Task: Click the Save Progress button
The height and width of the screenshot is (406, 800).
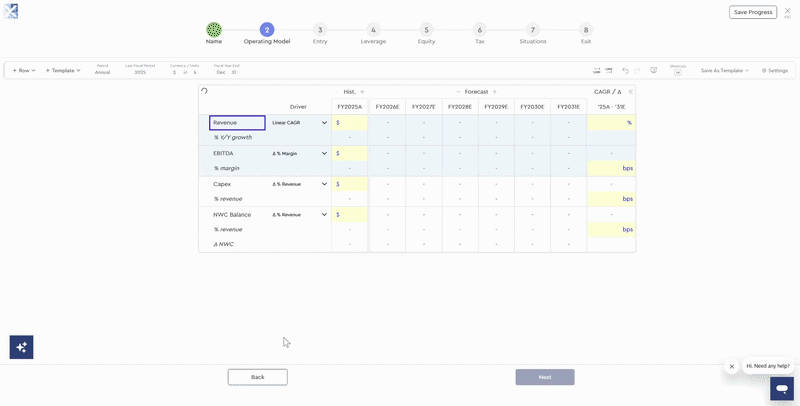Action: 753,12
